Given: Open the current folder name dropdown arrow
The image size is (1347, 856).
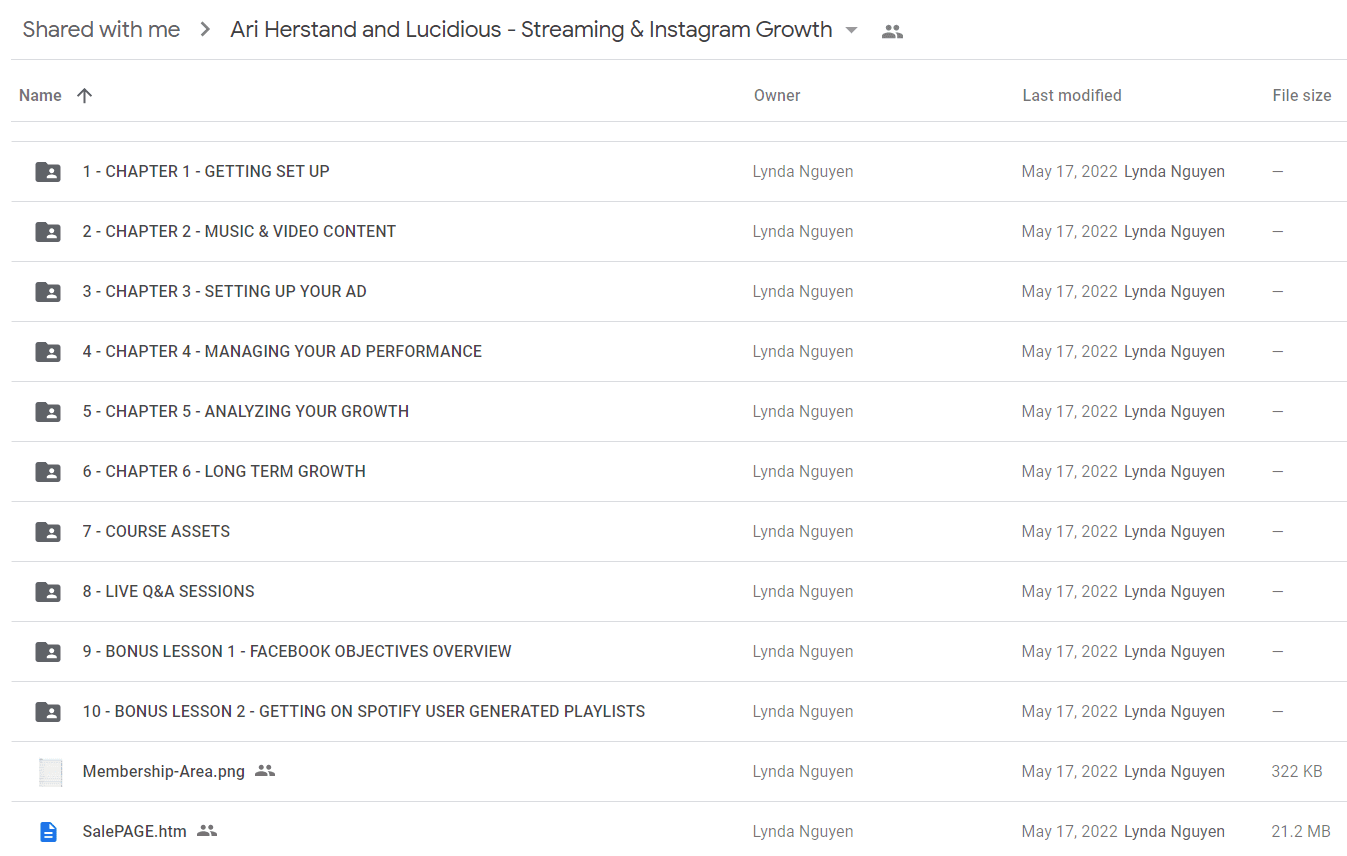Looking at the screenshot, I should [x=851, y=31].
